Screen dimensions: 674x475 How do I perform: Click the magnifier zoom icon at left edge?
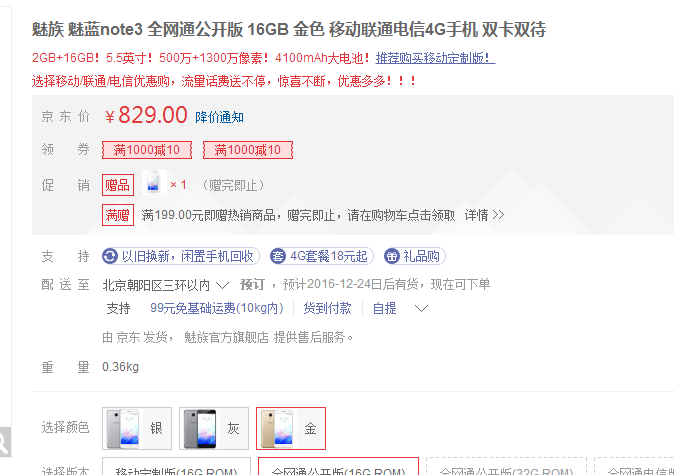[3, 442]
